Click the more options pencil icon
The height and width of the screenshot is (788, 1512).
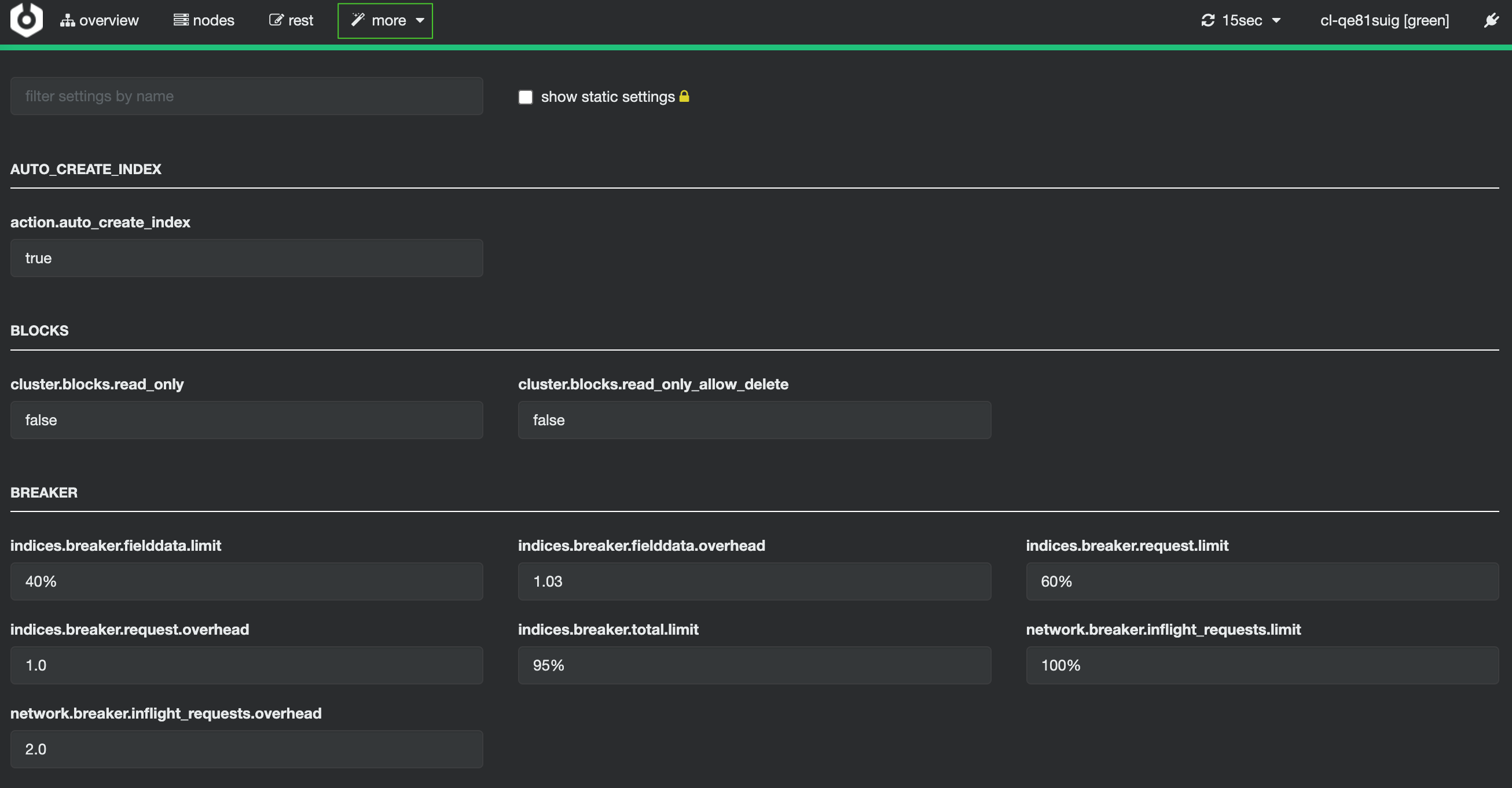pyautogui.click(x=358, y=21)
